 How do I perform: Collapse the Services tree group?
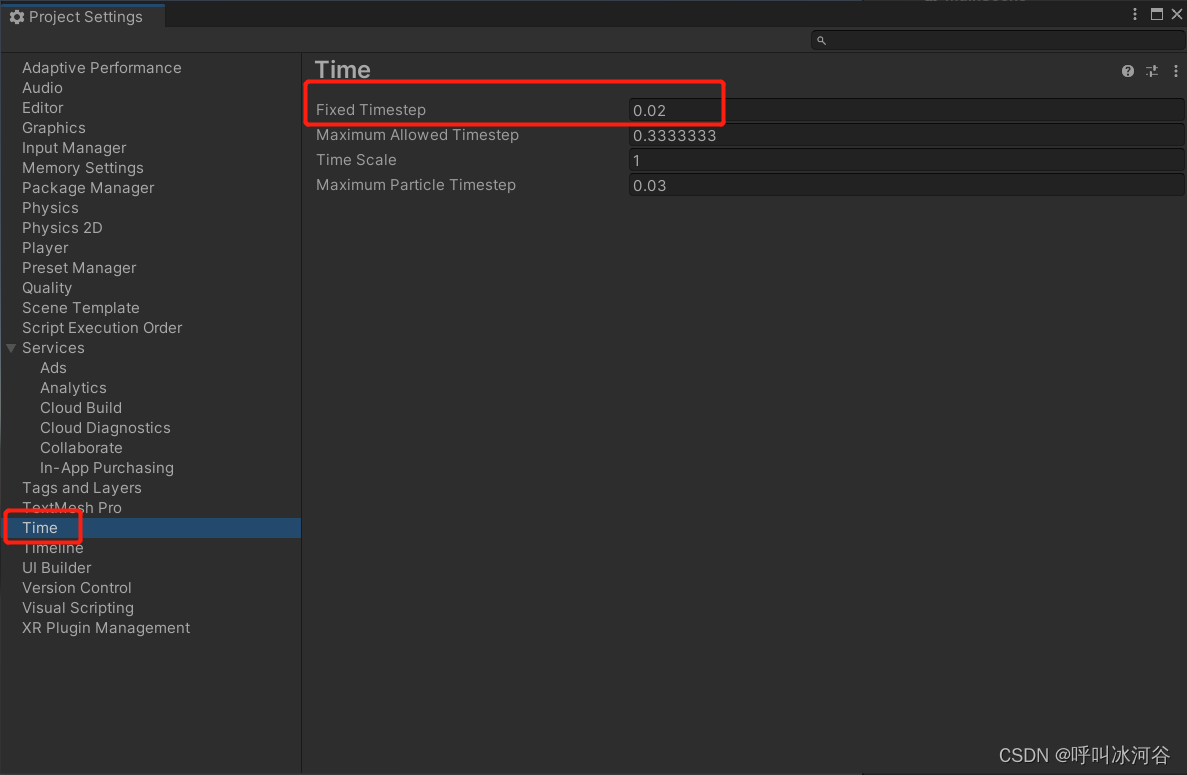click(x=11, y=348)
